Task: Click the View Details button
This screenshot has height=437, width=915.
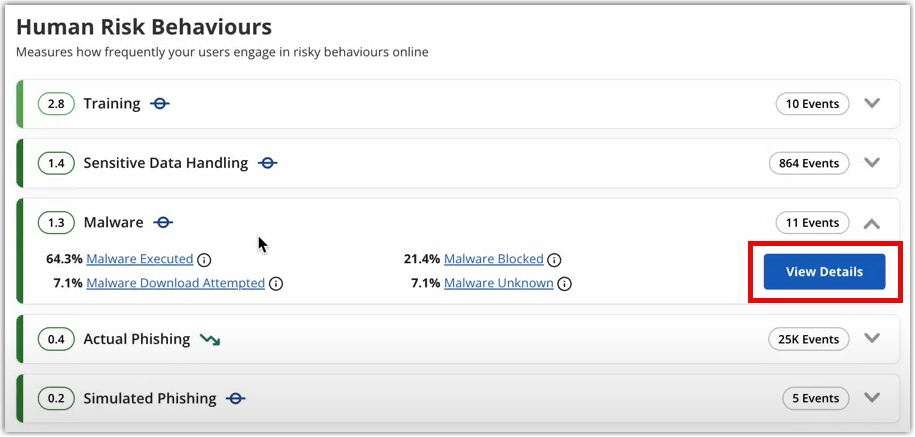Action: [825, 272]
